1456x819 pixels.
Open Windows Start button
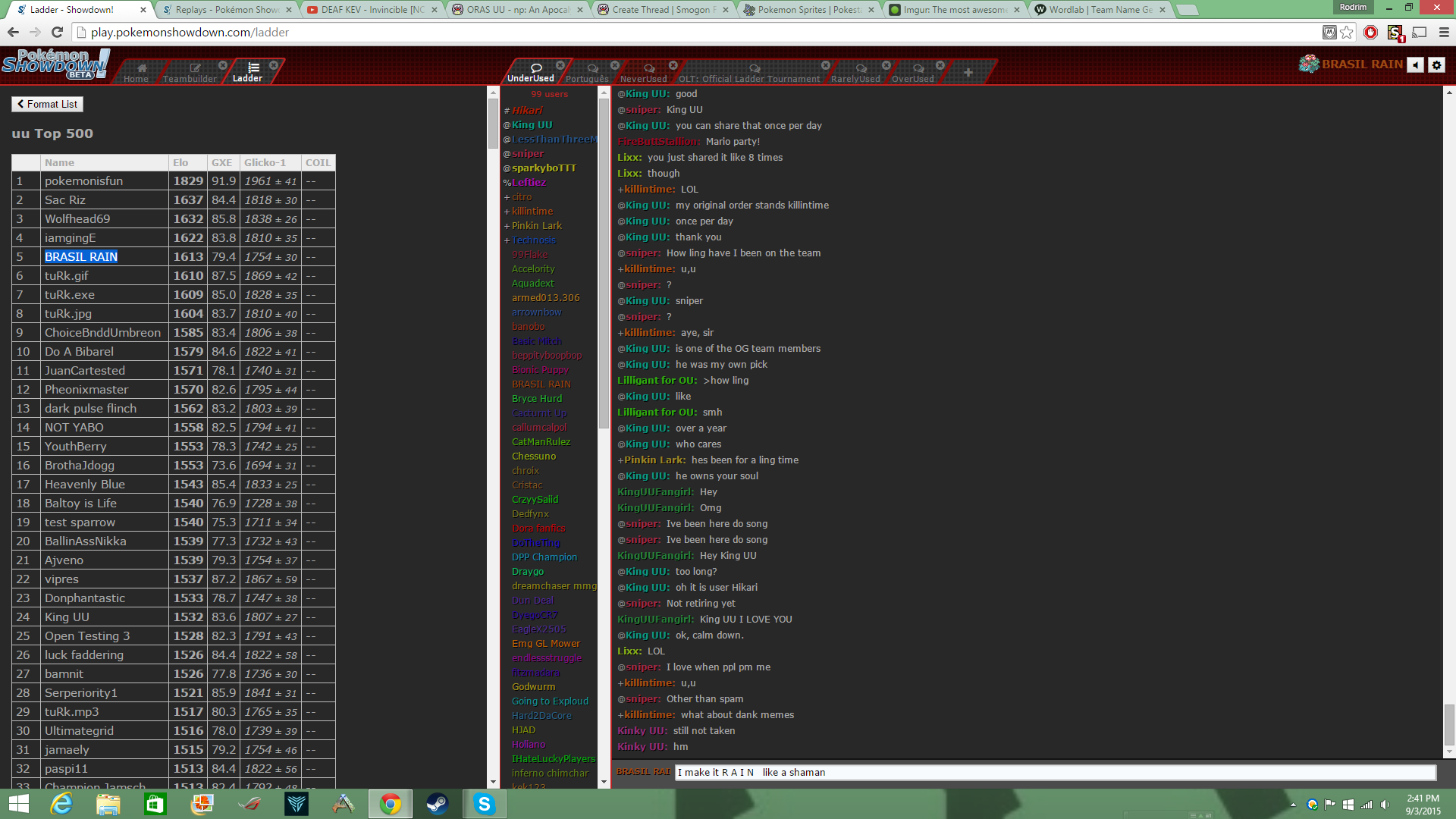point(18,804)
